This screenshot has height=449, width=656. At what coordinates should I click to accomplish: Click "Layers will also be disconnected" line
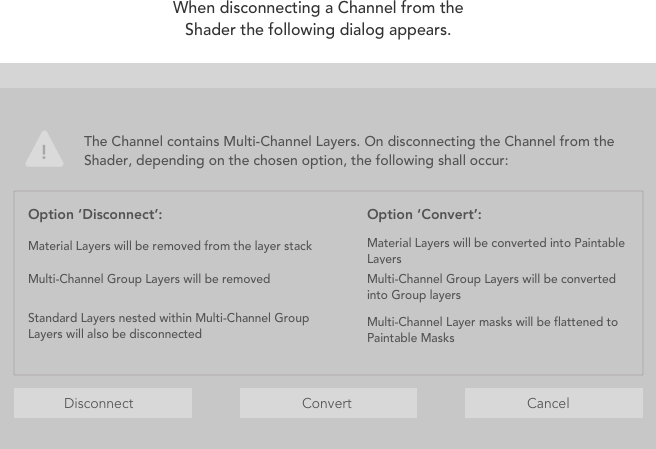coord(115,334)
